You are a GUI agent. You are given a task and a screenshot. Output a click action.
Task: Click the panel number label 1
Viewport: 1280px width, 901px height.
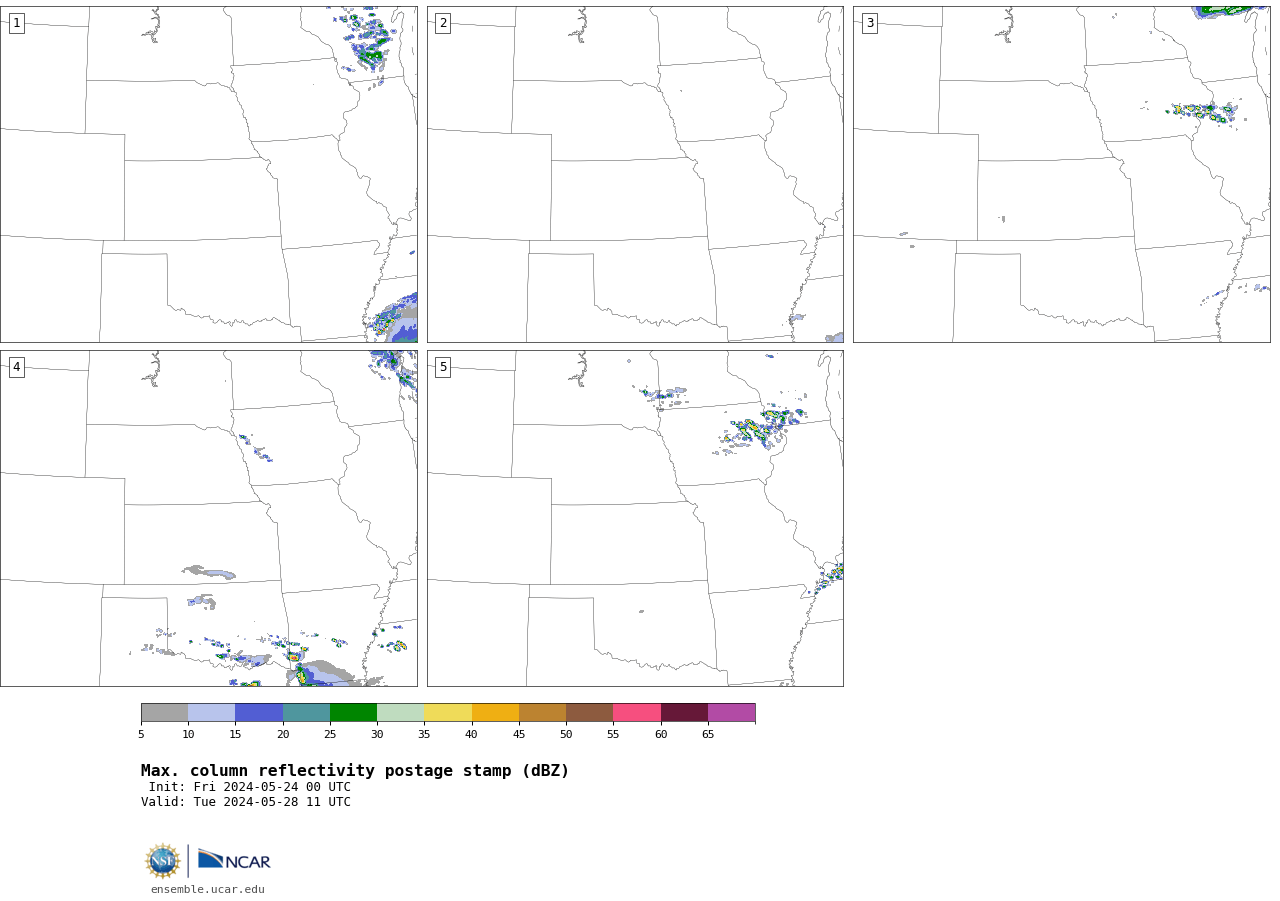point(17,23)
